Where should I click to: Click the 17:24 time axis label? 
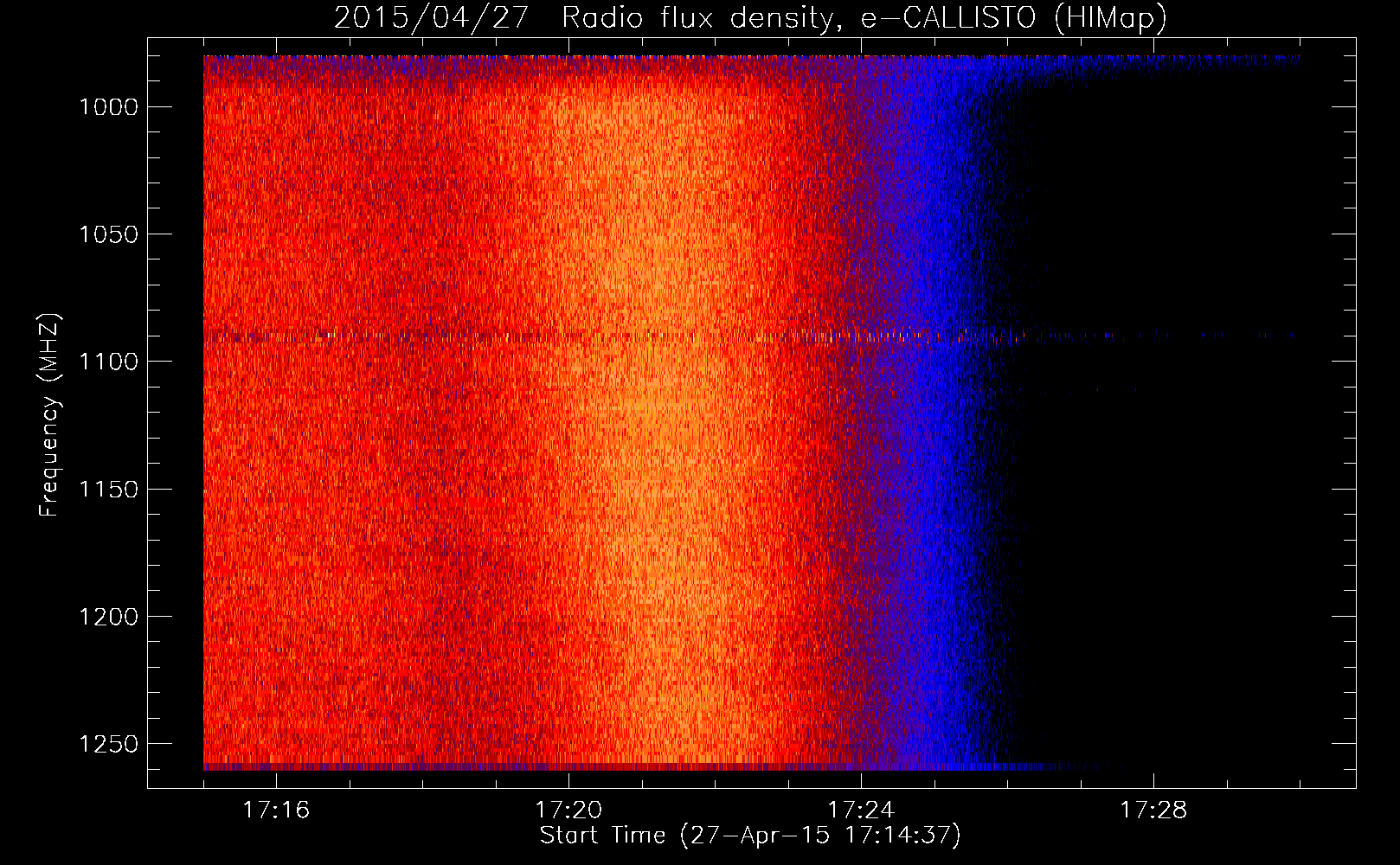tap(861, 810)
